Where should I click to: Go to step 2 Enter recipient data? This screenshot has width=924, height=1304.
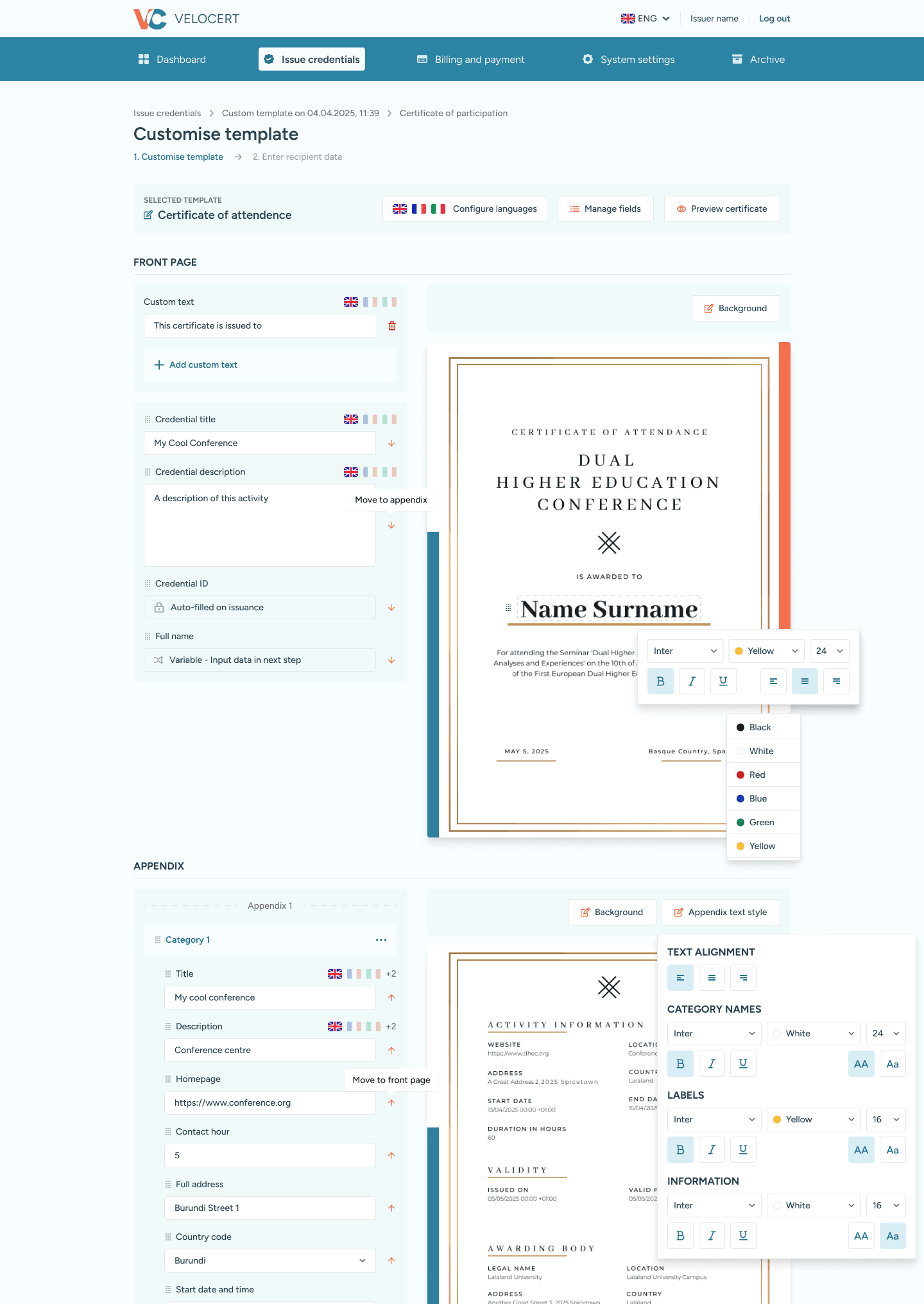pos(297,157)
